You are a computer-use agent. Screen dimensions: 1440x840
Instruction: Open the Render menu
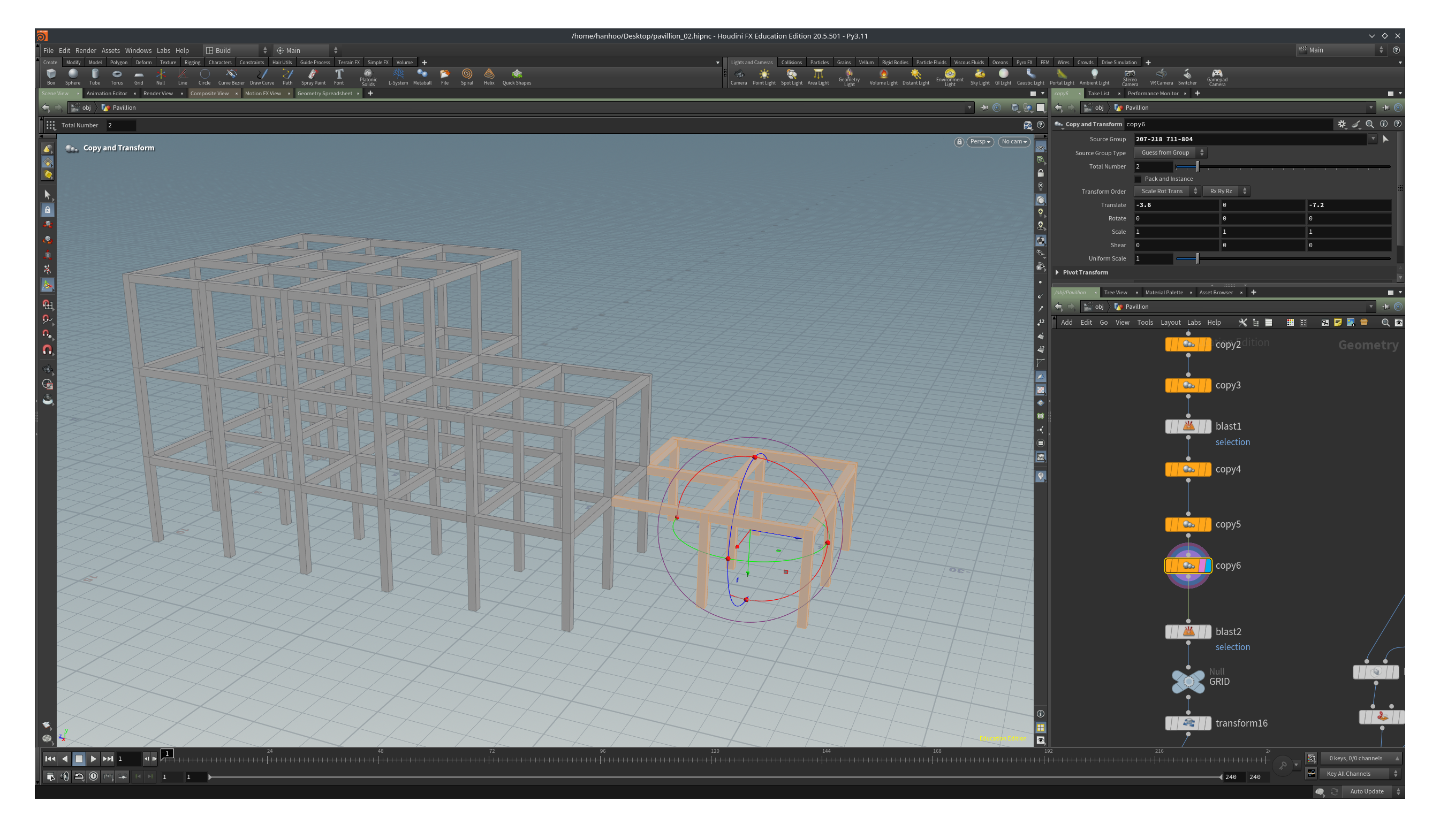[86, 50]
